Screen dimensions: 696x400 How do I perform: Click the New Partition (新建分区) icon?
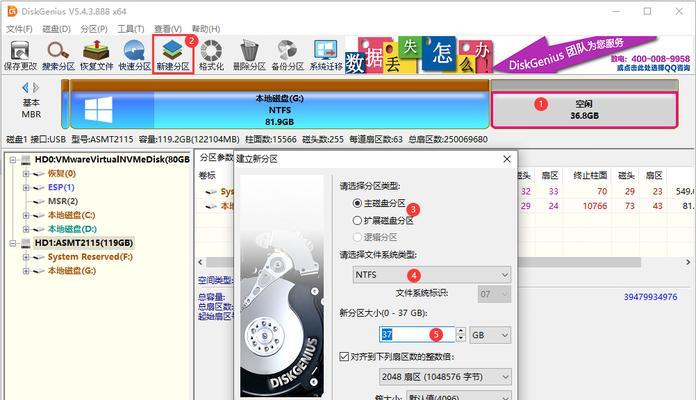pyautogui.click(x=173, y=55)
